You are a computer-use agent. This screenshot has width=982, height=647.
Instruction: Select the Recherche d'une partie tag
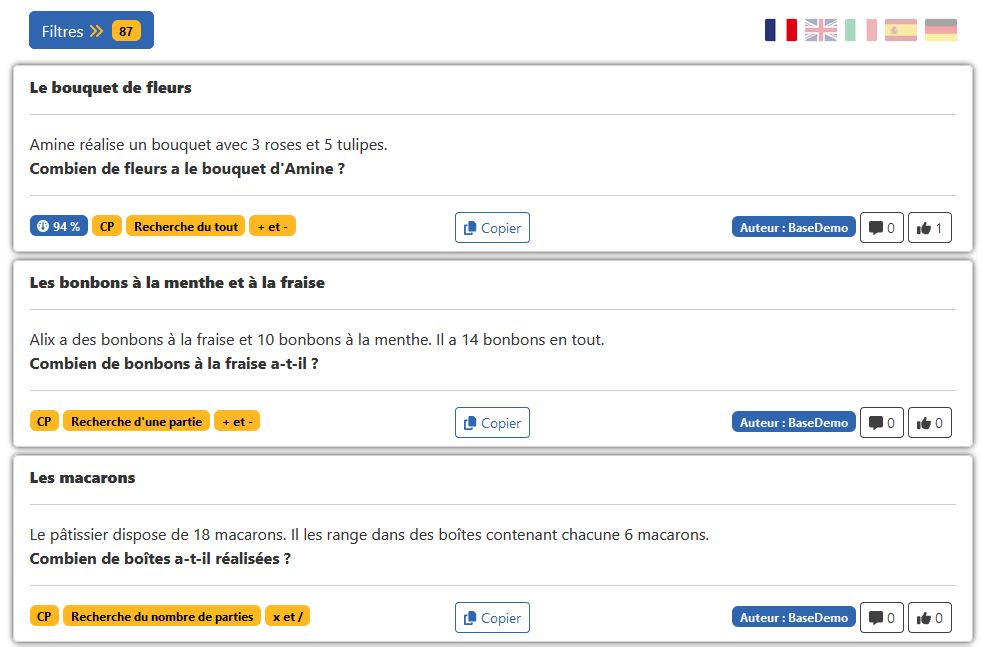(137, 422)
